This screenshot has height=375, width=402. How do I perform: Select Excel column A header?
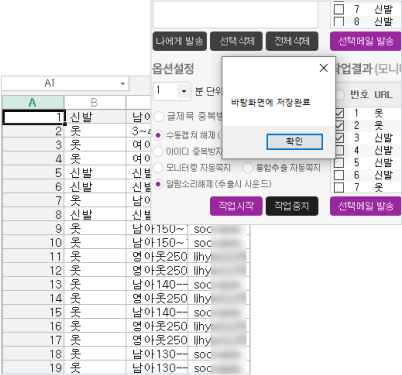[33, 102]
